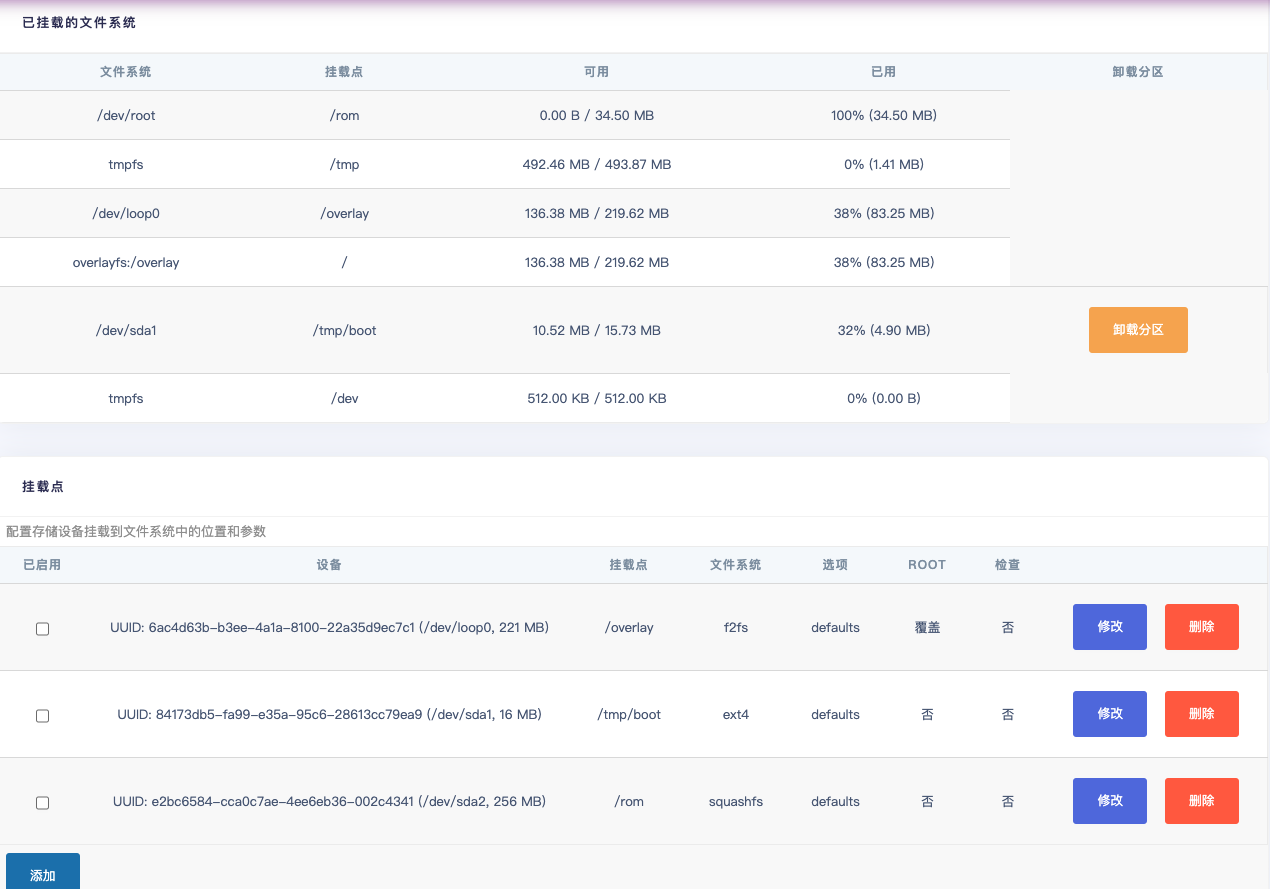Enable the /rom mount point checkbox
Screen dimensions: 1270x889
click(42, 803)
